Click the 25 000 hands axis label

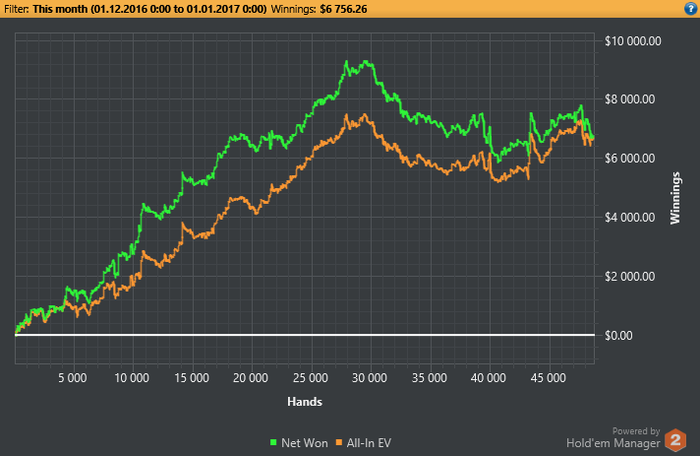tap(310, 378)
